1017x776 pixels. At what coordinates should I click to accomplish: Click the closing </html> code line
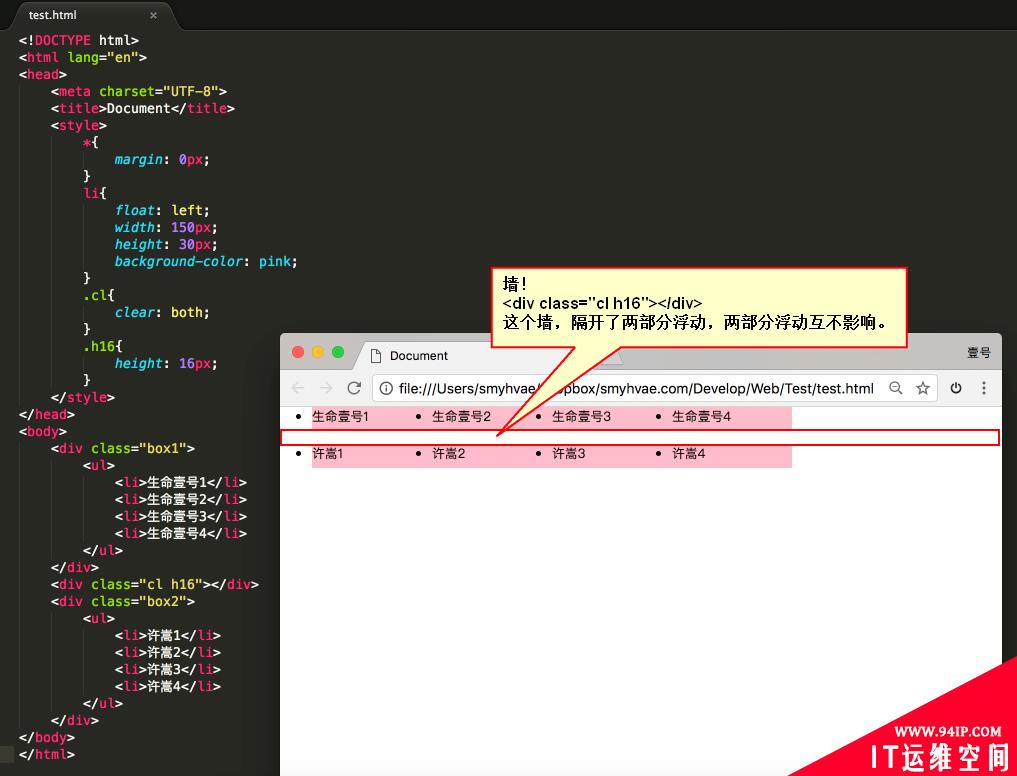coord(47,755)
